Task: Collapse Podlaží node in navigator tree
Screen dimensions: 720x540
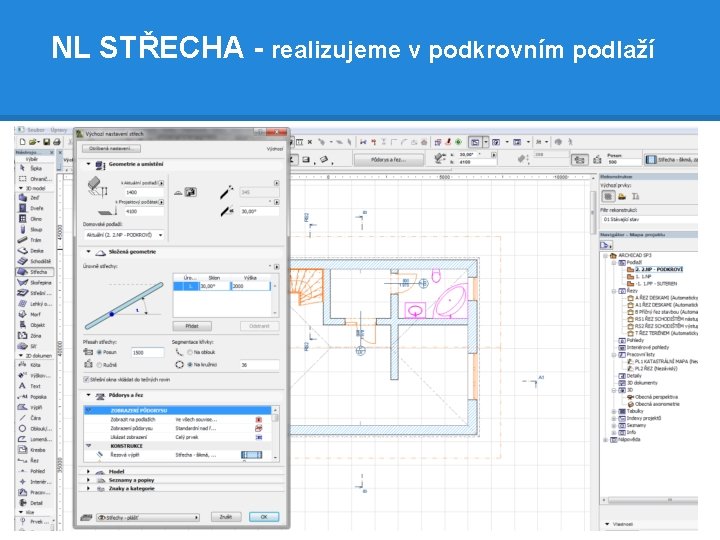Action: 613,263
